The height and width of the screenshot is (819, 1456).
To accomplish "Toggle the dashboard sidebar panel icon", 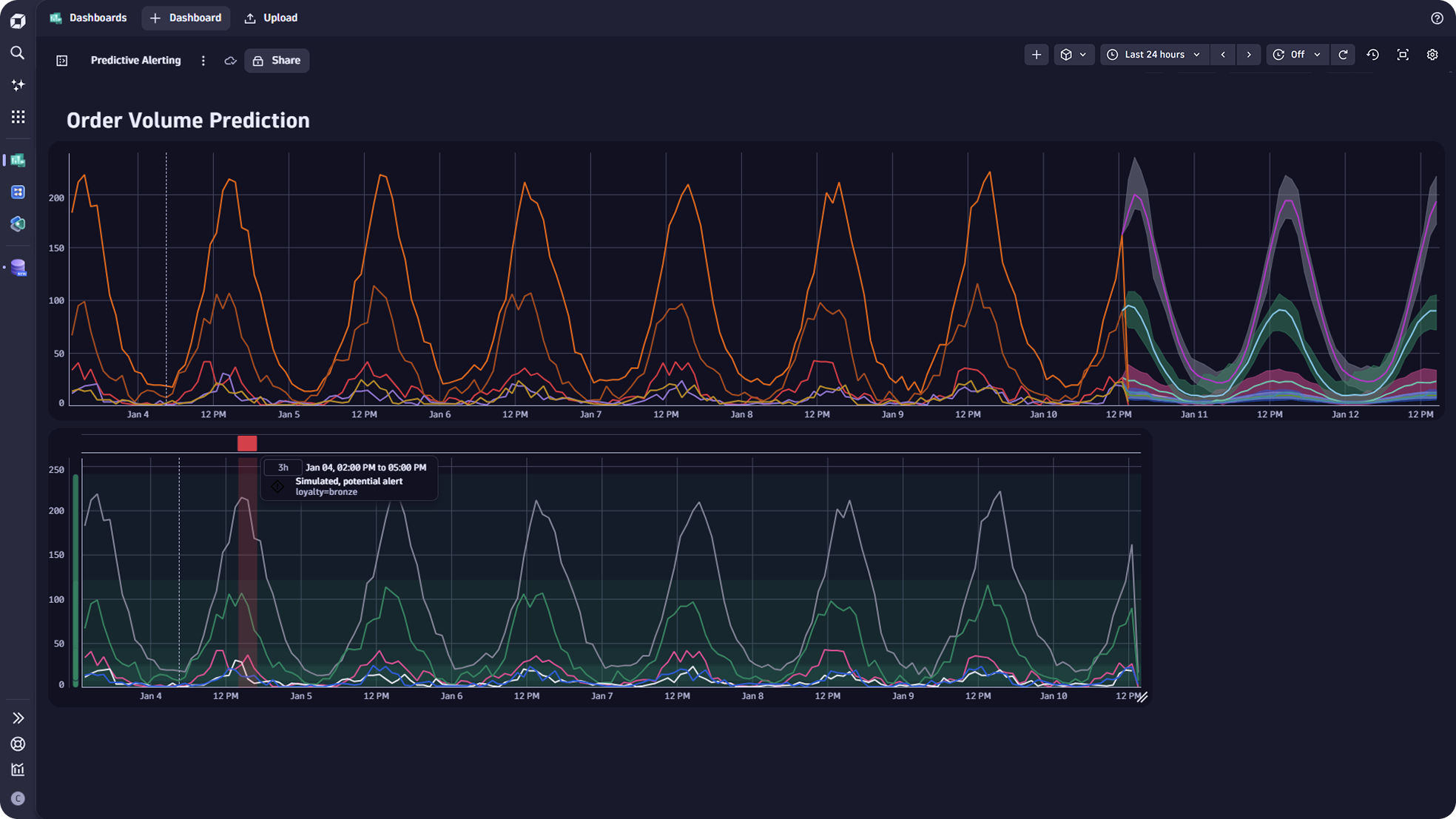I will [62, 61].
